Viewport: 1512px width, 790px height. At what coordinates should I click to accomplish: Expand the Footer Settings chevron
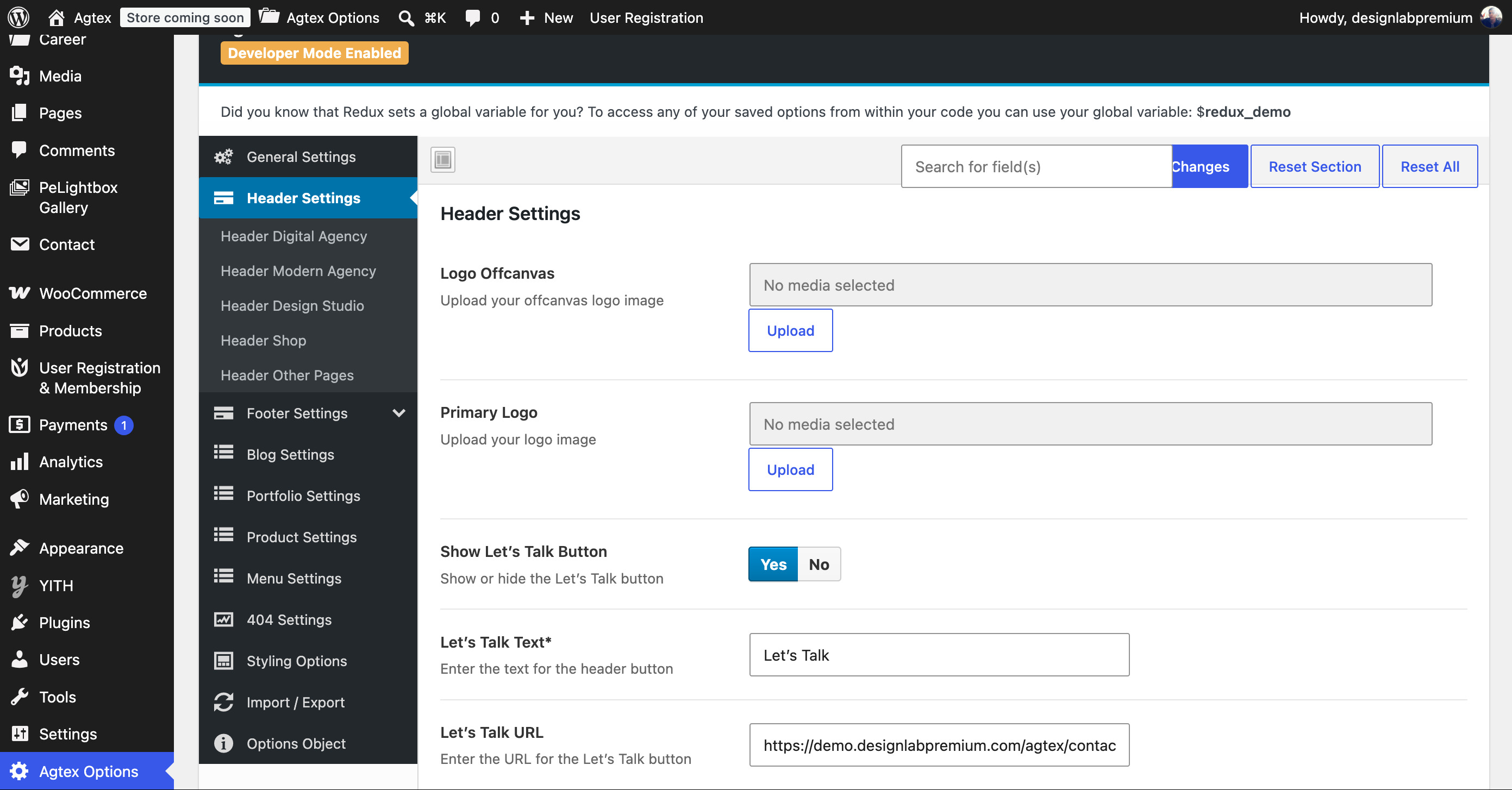click(x=399, y=413)
